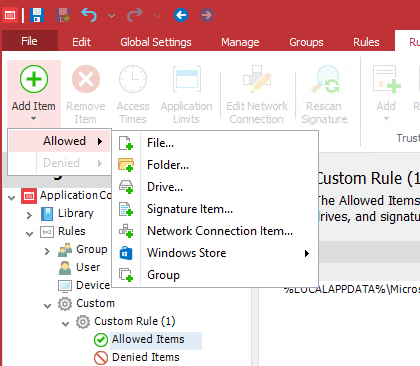Click the blue back navigation arrow
Screen dimensions: 420x366
[x=181, y=15]
